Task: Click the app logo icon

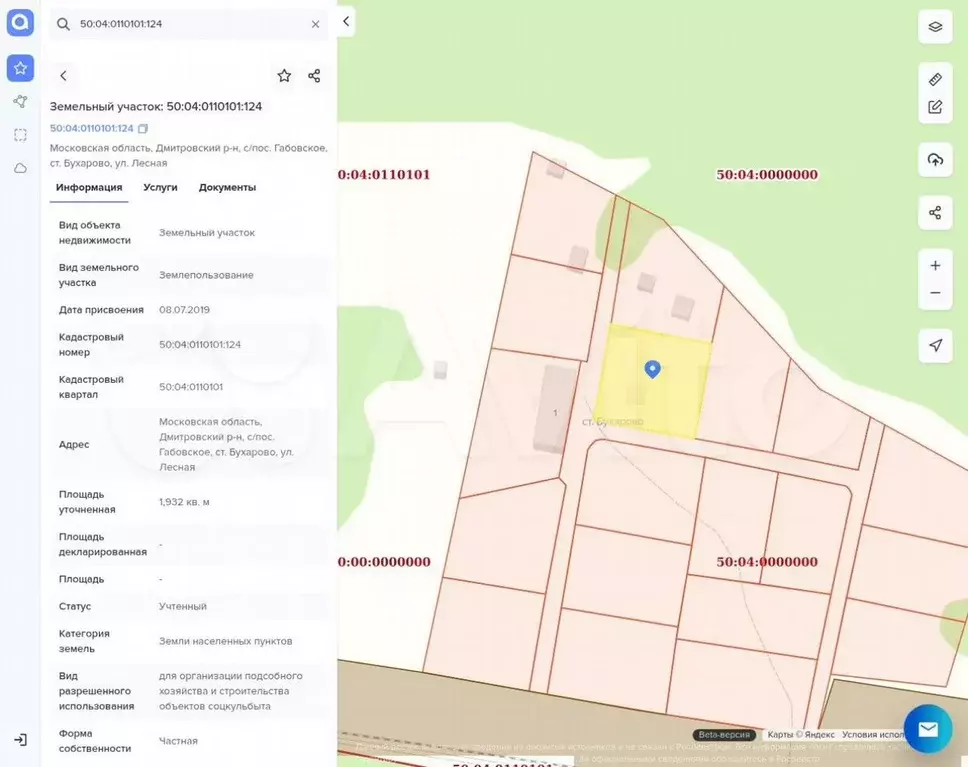Action: coord(20,23)
